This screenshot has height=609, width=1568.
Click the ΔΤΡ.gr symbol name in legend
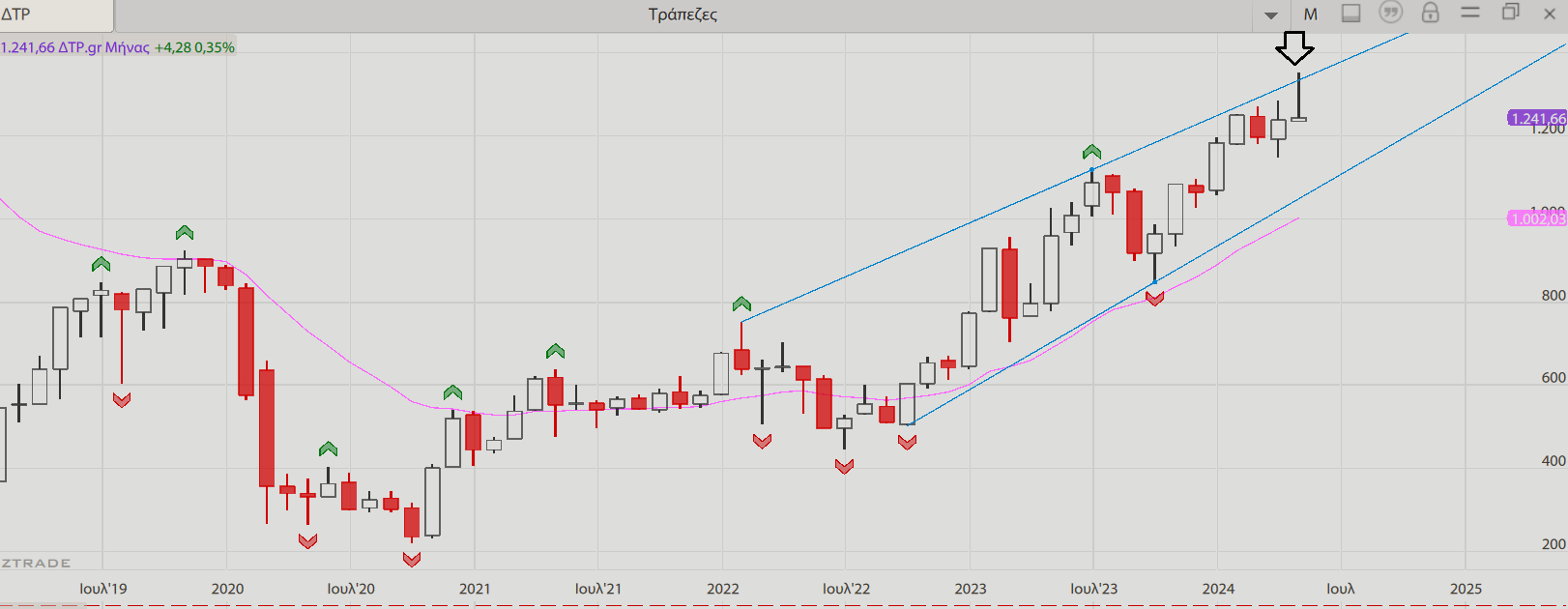(x=80, y=47)
